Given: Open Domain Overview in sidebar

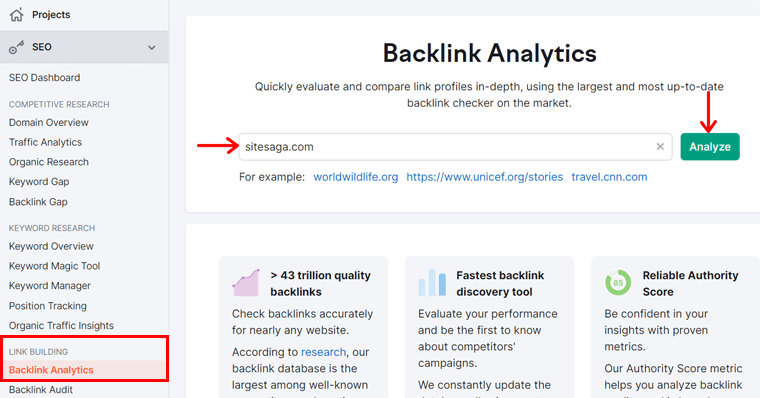Looking at the screenshot, I should pyautogui.click(x=48, y=123).
